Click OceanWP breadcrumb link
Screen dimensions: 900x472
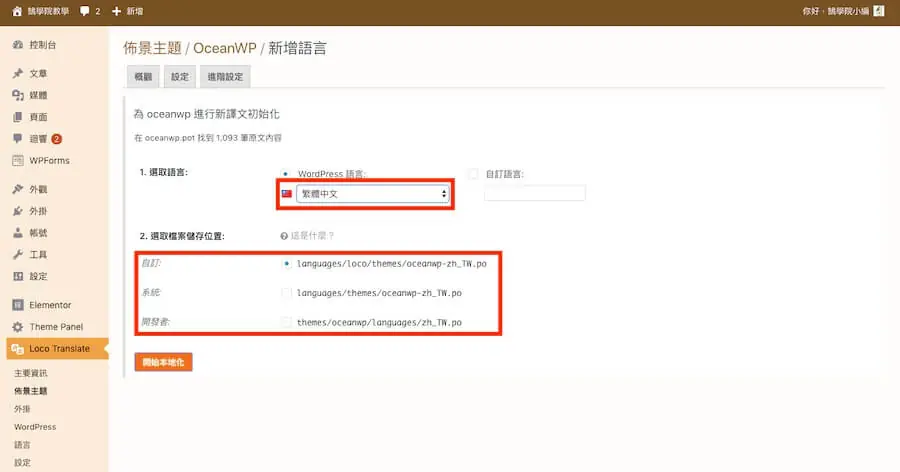224,48
